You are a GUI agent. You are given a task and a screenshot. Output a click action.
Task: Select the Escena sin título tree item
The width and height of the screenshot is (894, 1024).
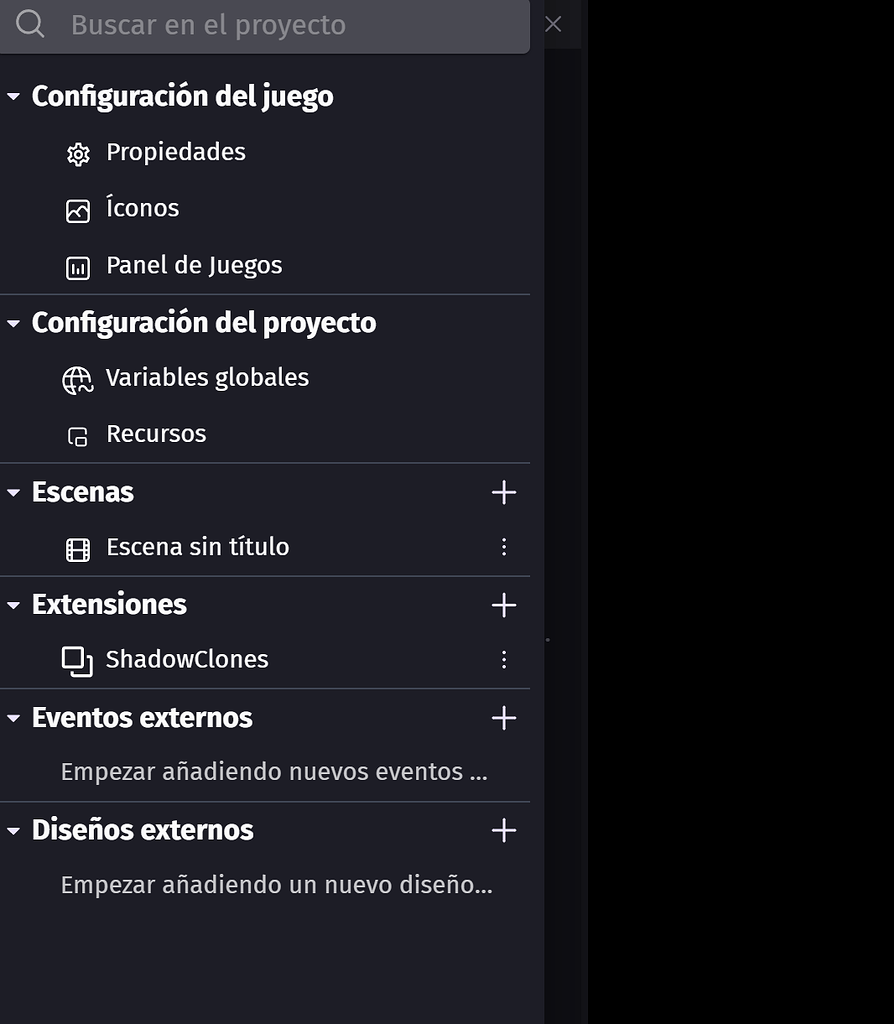coord(197,547)
